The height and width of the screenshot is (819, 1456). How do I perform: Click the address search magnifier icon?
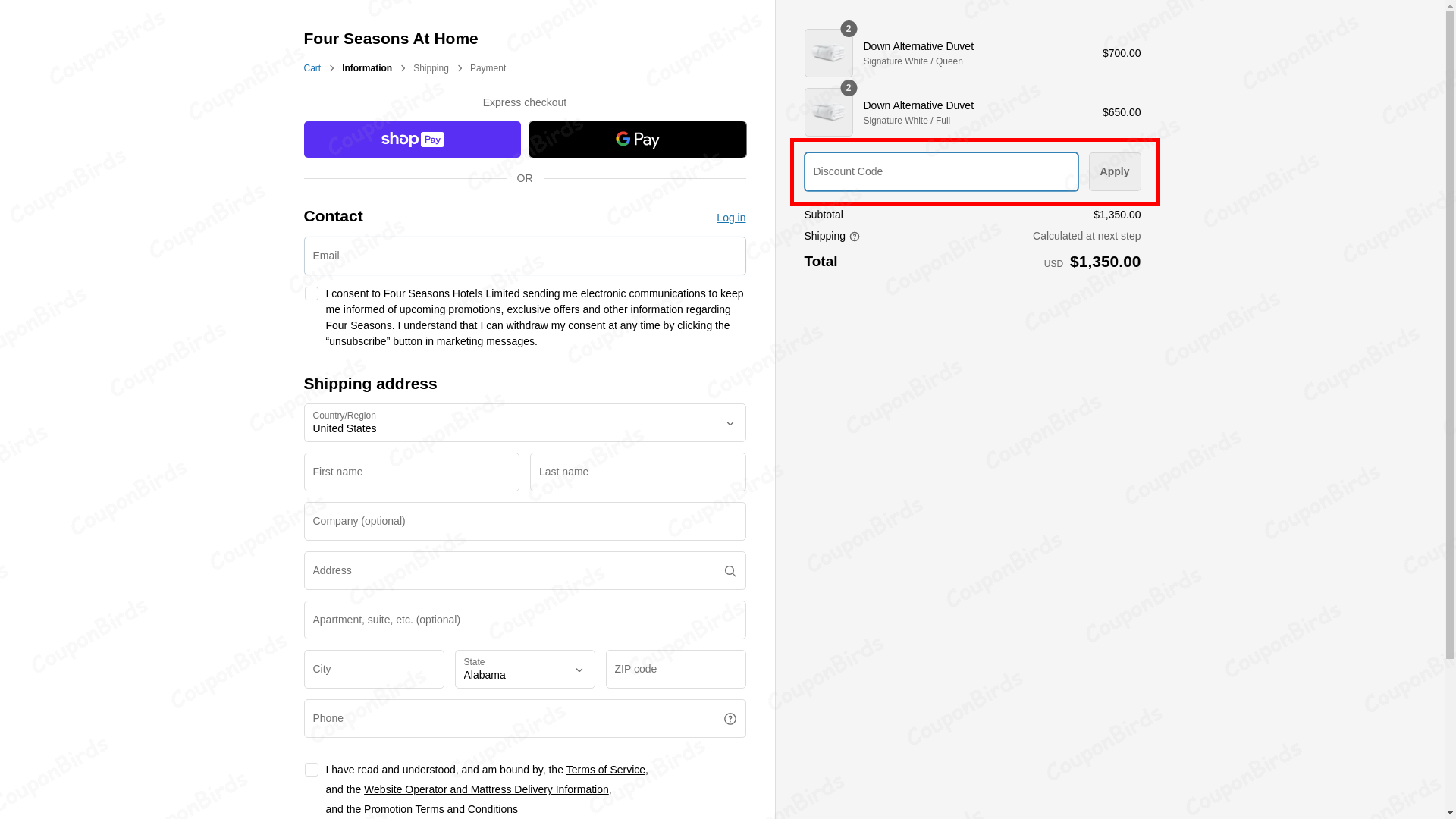point(730,571)
